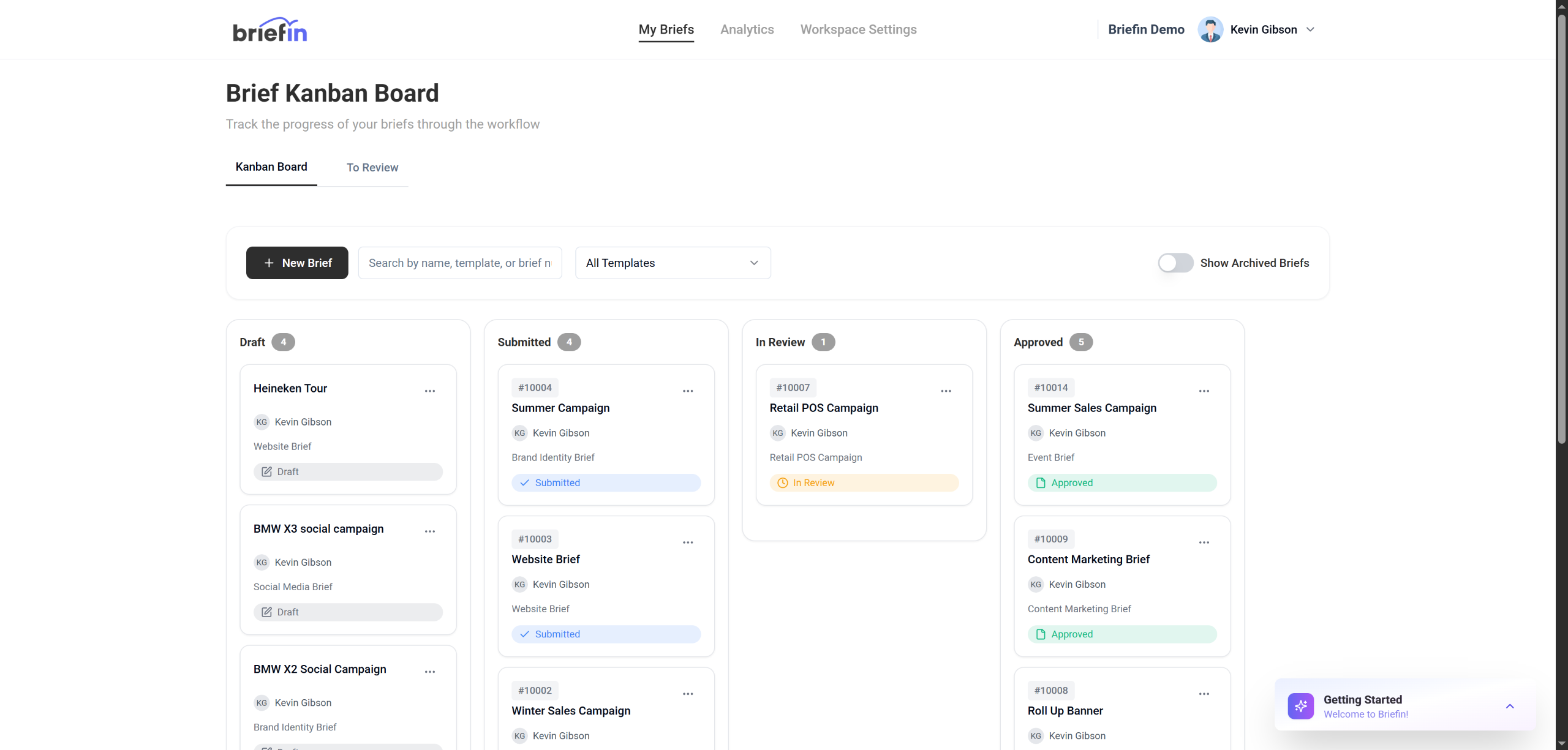1568x750 pixels.
Task: Open three-dot menu on Website Brief #10003 card
Action: [688, 542]
